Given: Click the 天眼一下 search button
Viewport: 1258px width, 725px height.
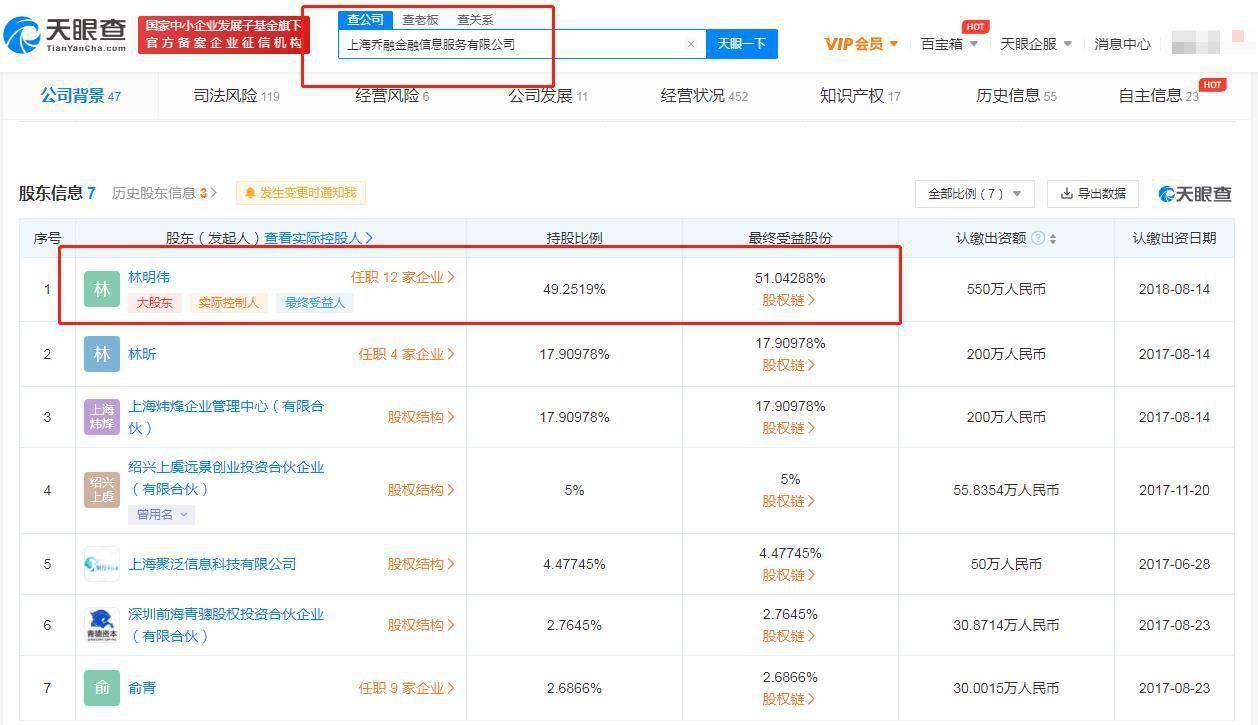Looking at the screenshot, I should click(741, 44).
